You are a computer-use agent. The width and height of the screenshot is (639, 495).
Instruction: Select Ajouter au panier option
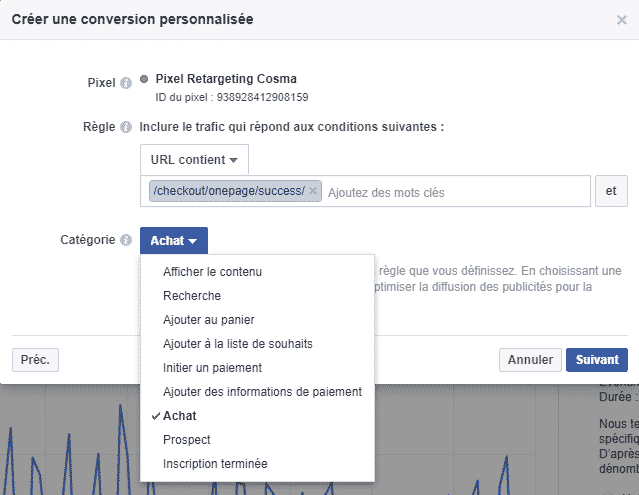point(208,320)
